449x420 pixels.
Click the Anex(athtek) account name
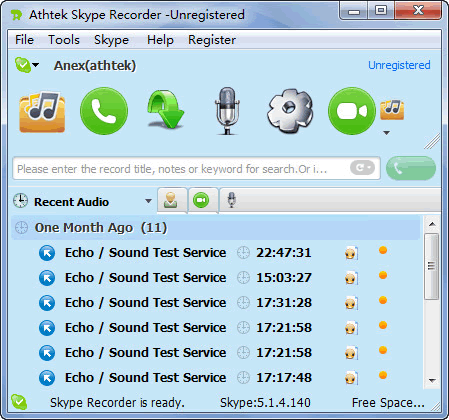pyautogui.click(x=95, y=65)
